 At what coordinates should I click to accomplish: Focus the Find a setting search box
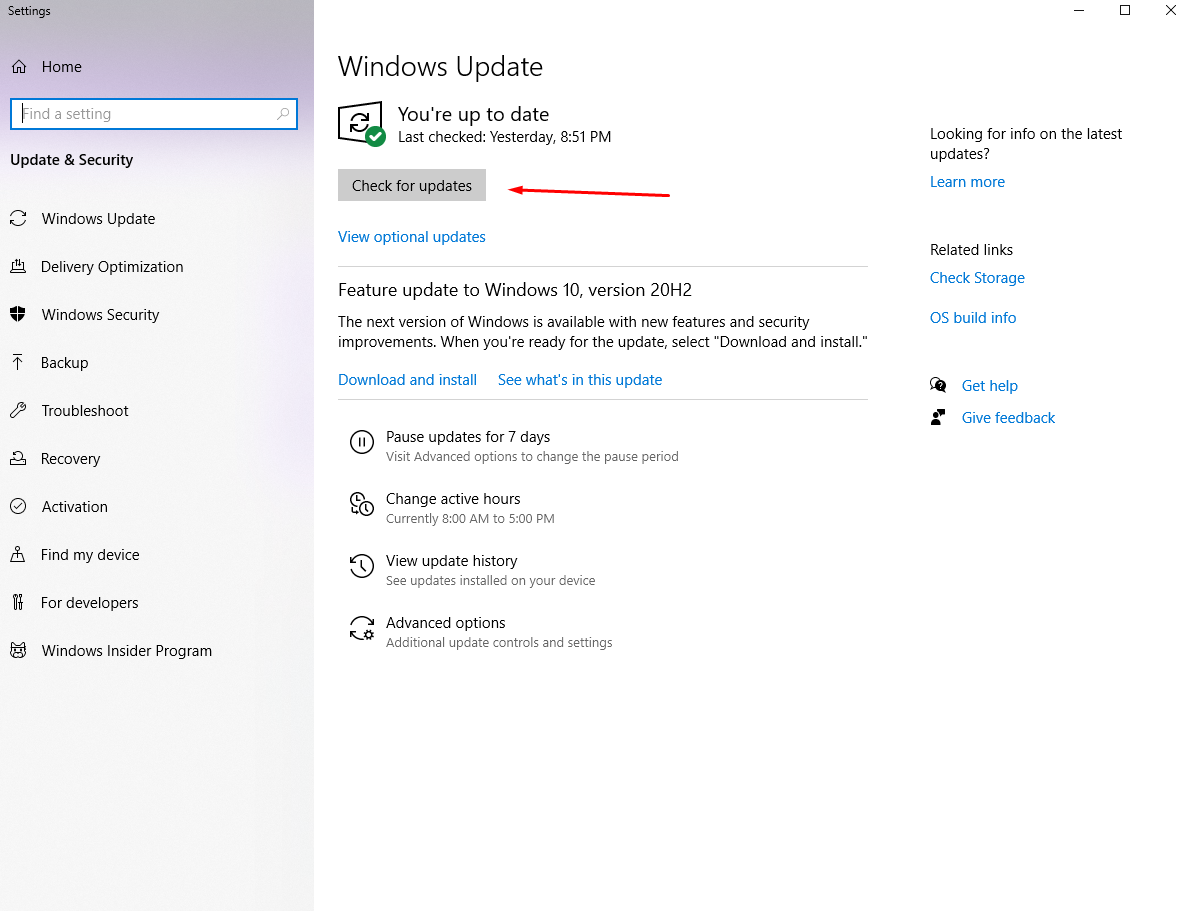coord(154,114)
